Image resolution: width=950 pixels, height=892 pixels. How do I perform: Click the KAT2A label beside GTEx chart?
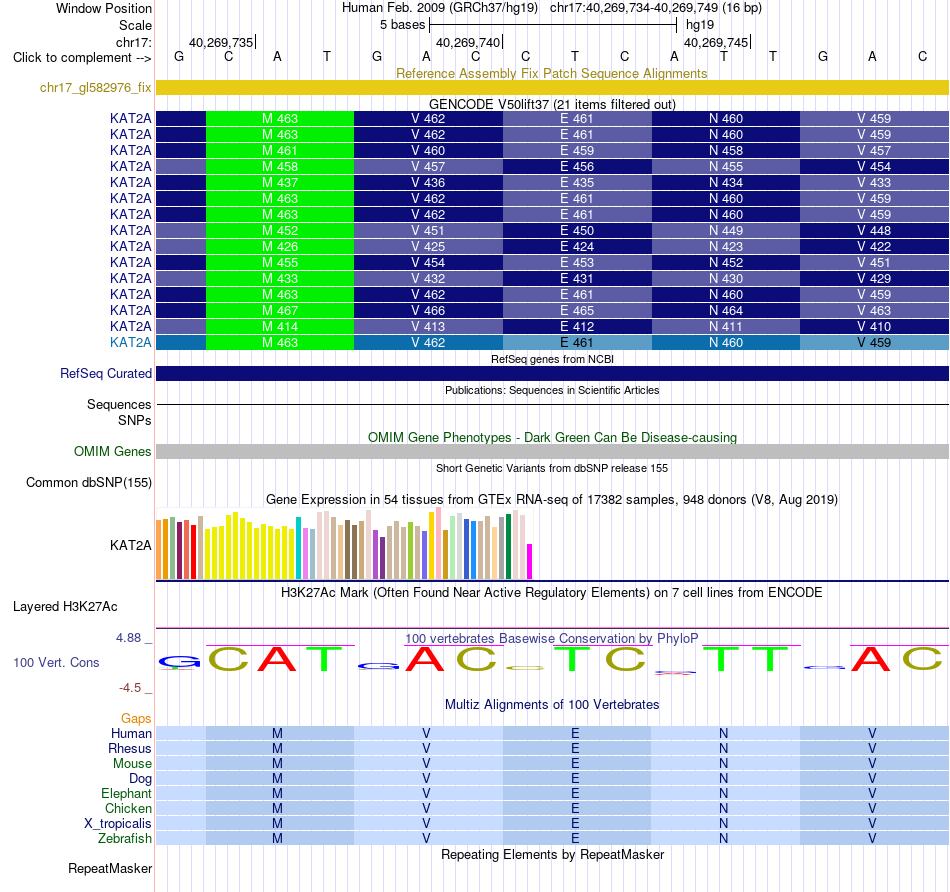tap(130, 545)
